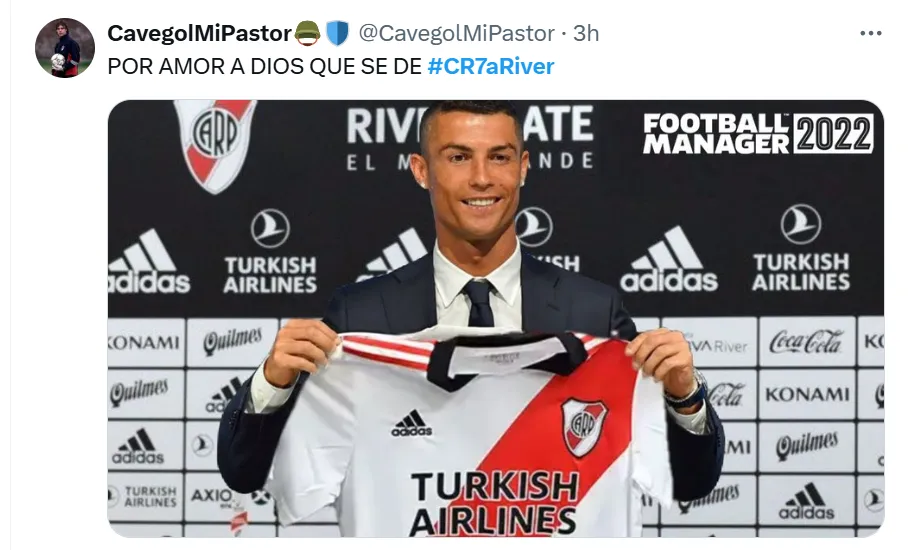Click the KONAMI tile beneath the Coca-Cola tile
This screenshot has height=550, width=909.
coord(806,395)
